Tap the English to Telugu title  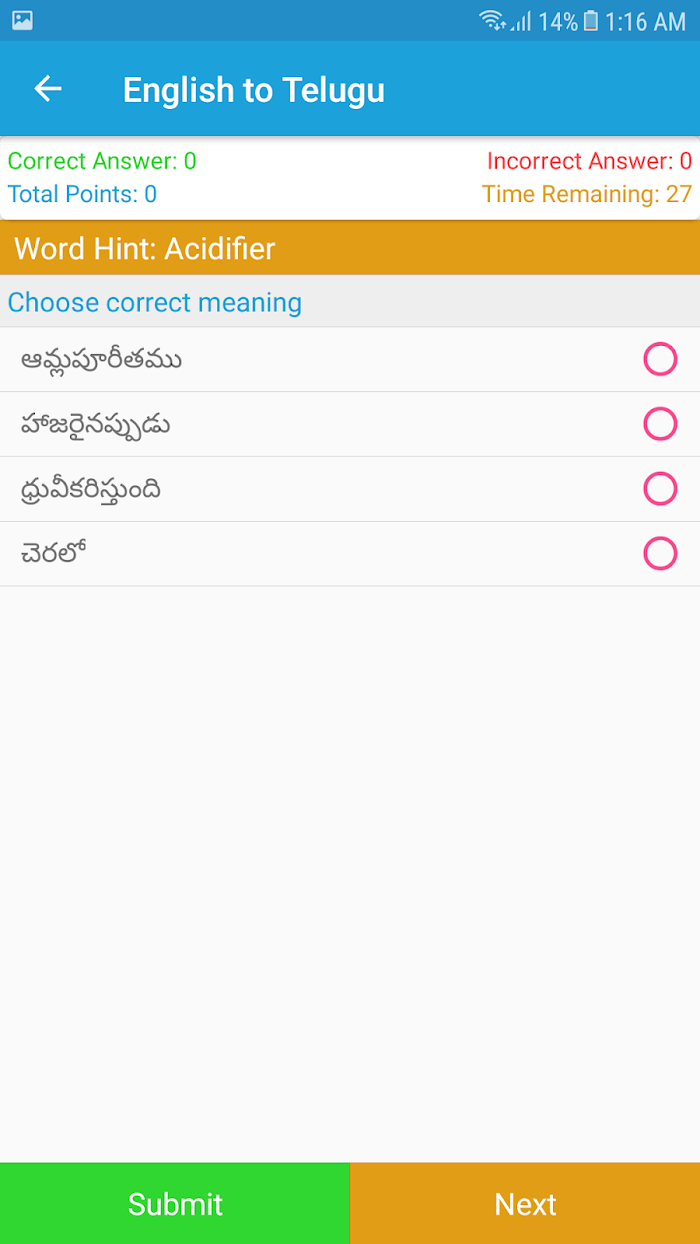point(254,90)
